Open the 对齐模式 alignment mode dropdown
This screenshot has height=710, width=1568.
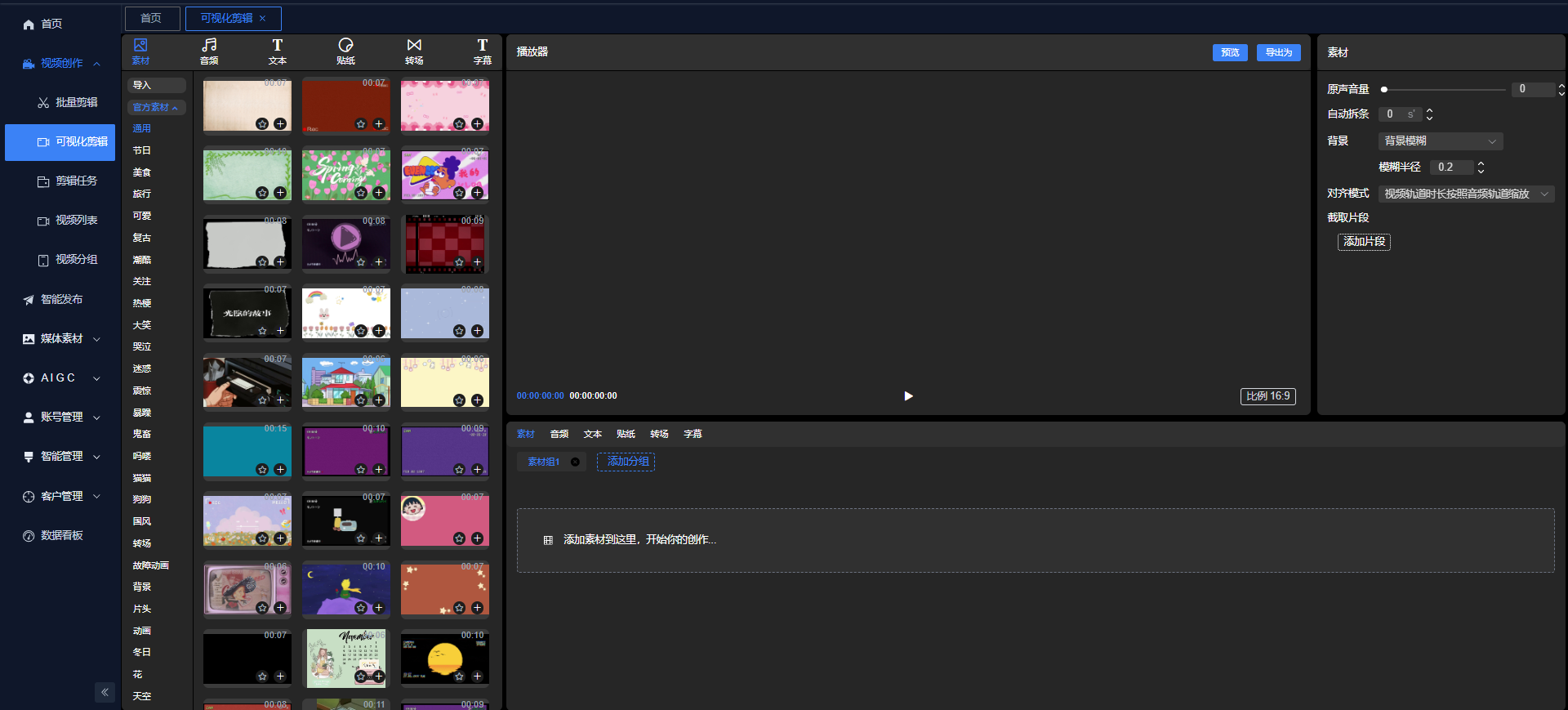(x=1465, y=194)
